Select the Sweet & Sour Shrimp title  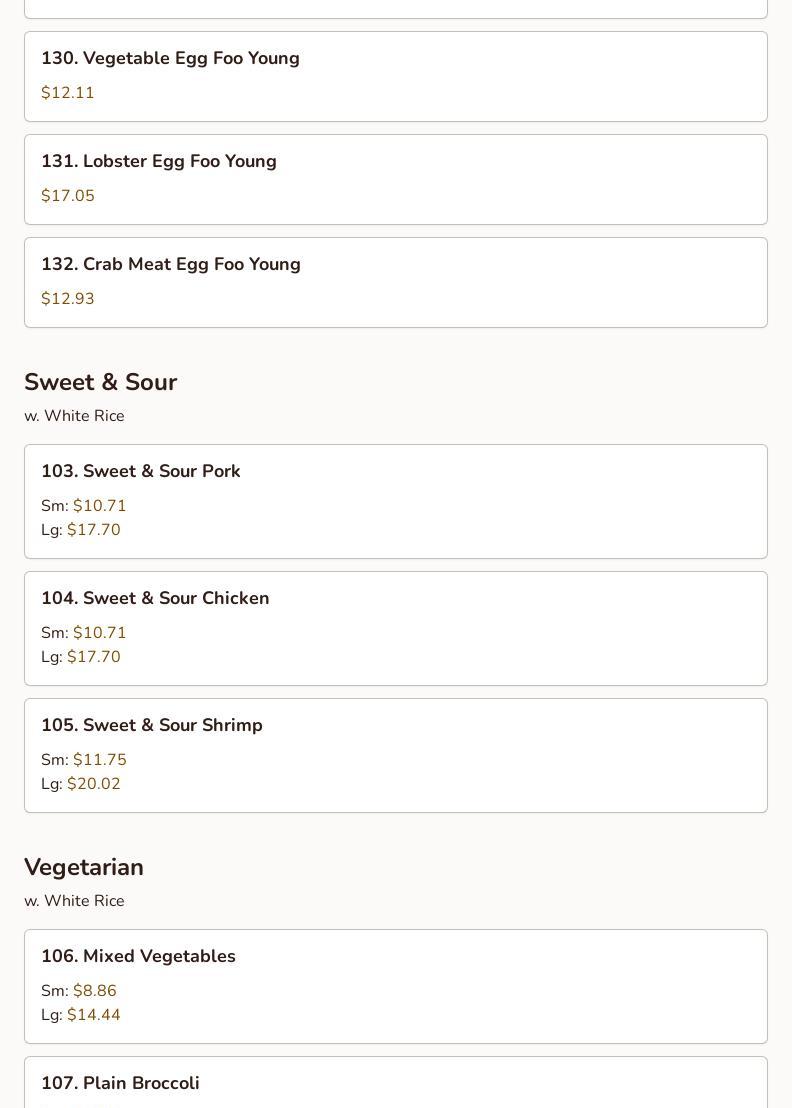click(x=152, y=725)
